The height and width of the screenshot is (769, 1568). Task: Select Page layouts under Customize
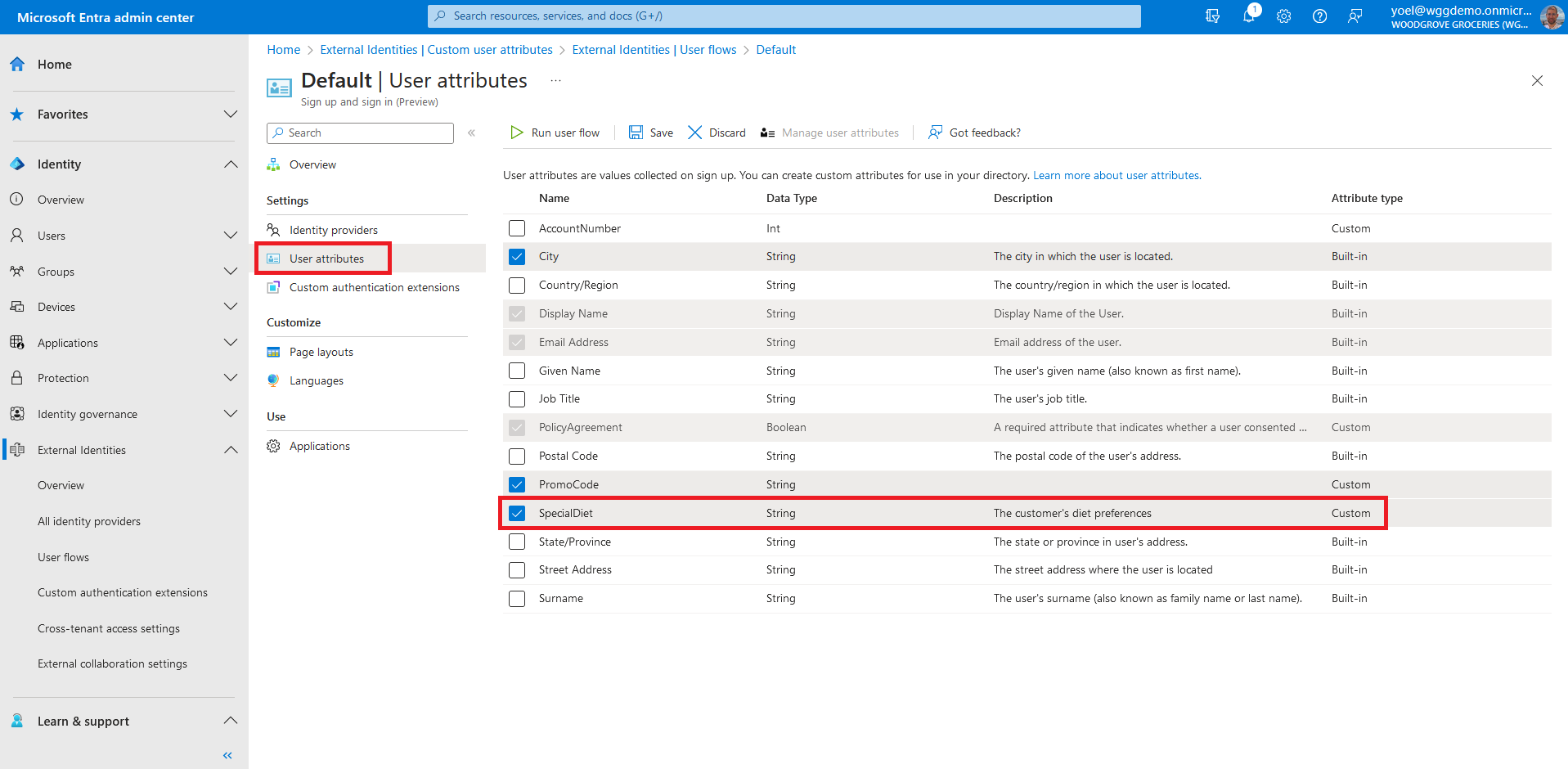321,352
